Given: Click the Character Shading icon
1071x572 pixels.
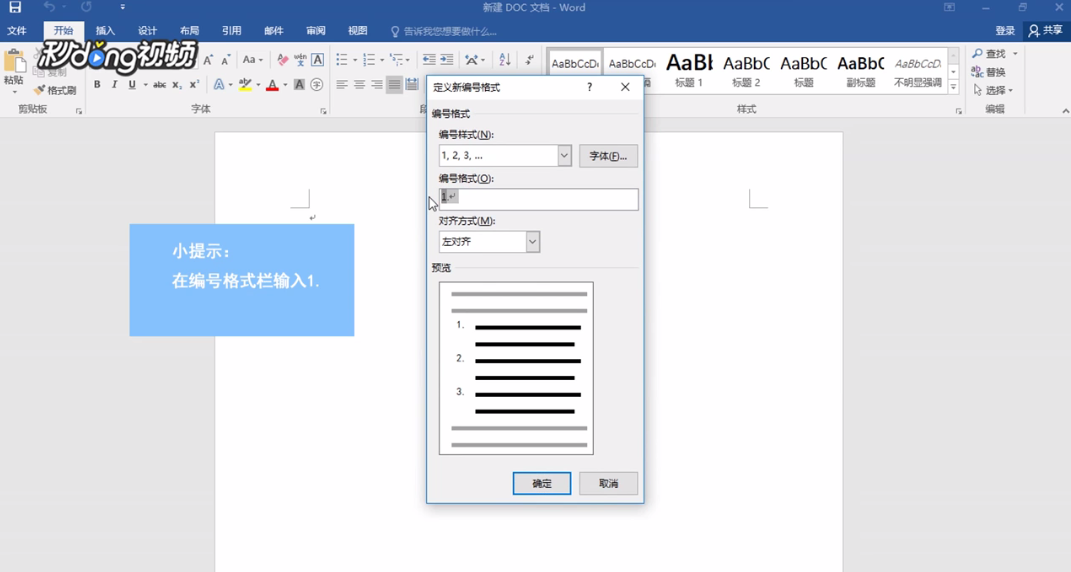Looking at the screenshot, I should (x=299, y=85).
